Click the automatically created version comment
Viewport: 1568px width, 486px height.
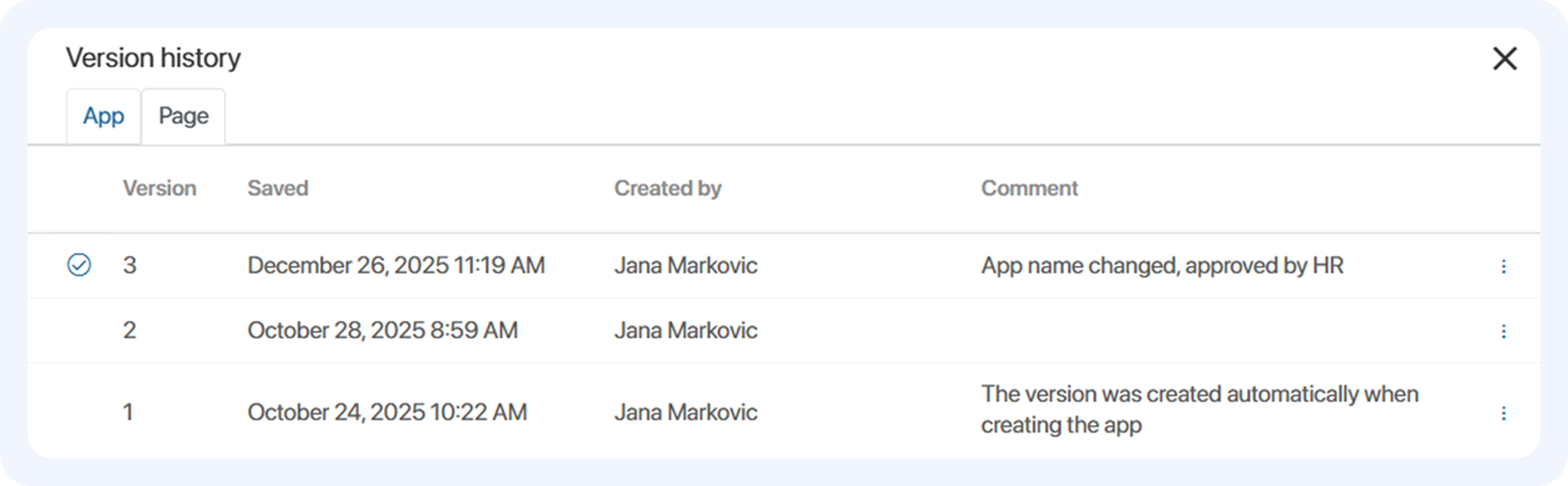(1199, 409)
